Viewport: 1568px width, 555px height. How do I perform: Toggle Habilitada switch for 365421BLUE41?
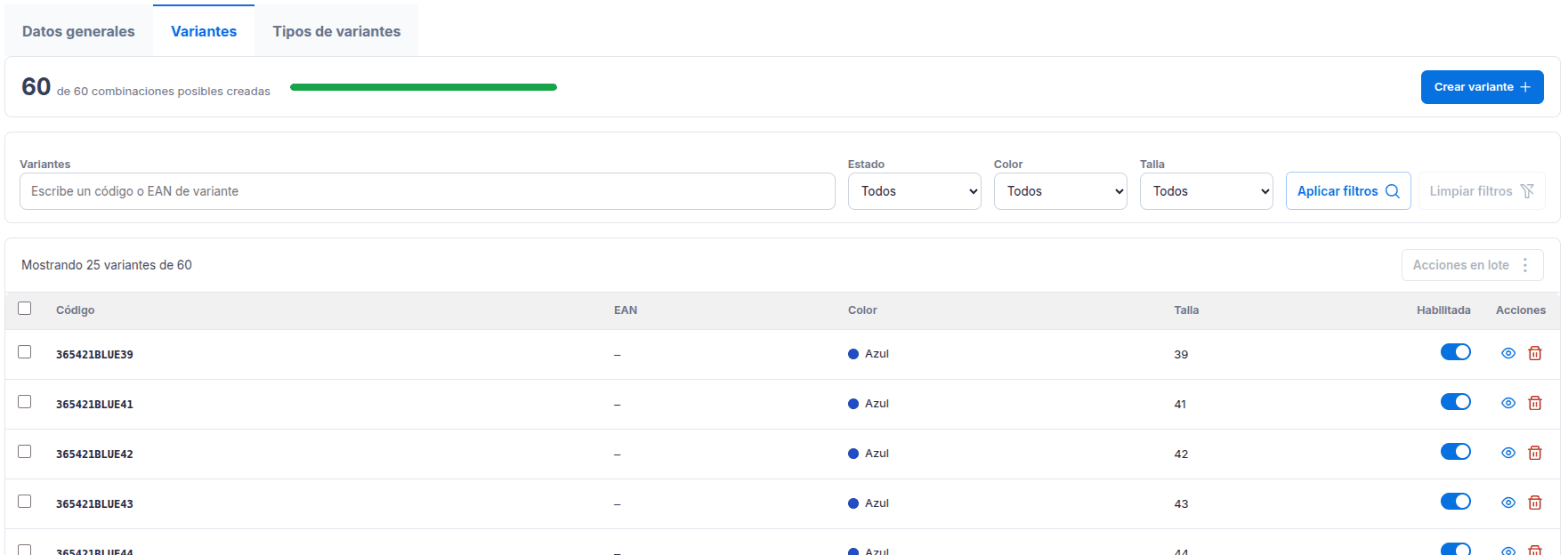(x=1455, y=402)
